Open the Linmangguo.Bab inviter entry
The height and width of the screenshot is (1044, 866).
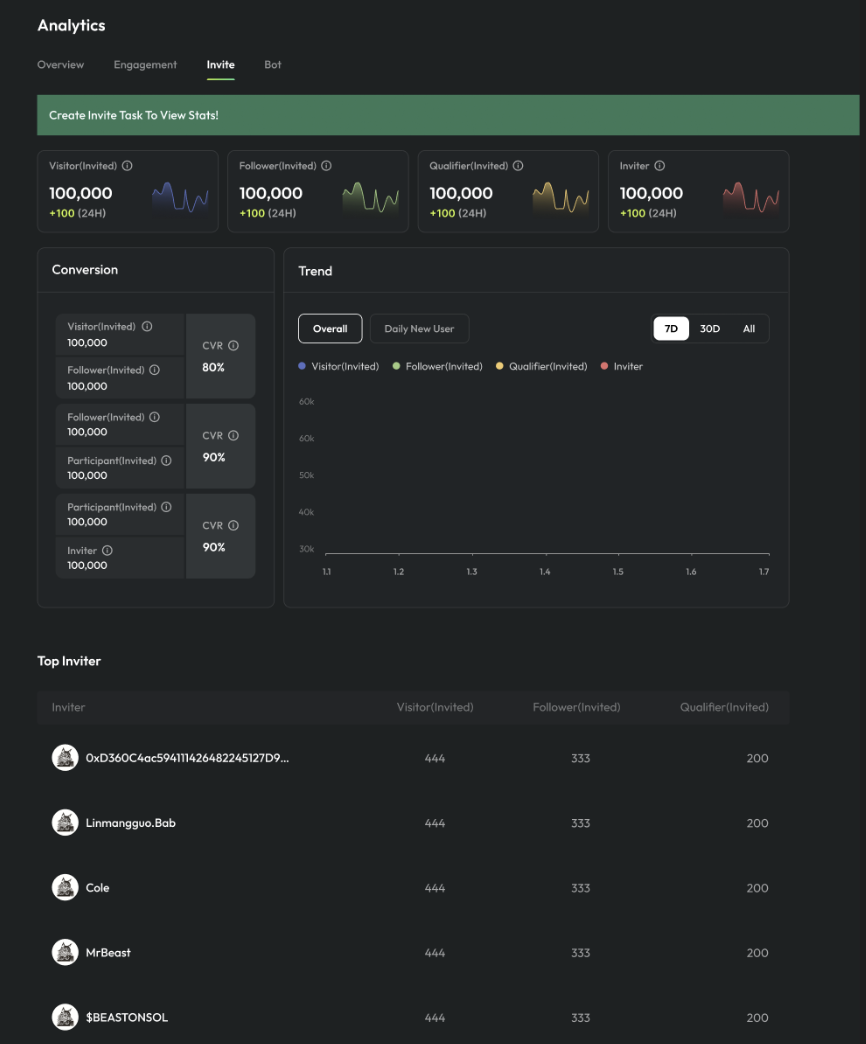pos(131,823)
